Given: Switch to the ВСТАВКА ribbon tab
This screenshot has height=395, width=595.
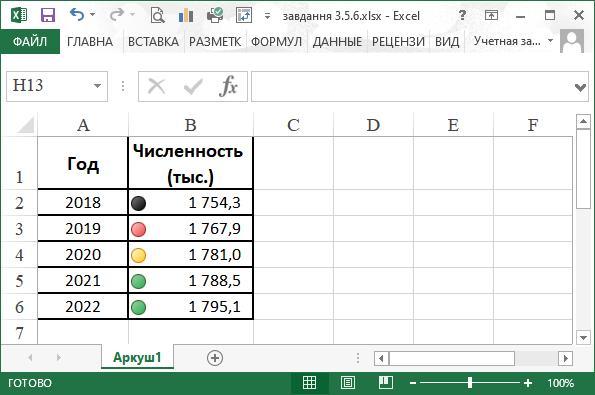Looking at the screenshot, I should point(153,41).
